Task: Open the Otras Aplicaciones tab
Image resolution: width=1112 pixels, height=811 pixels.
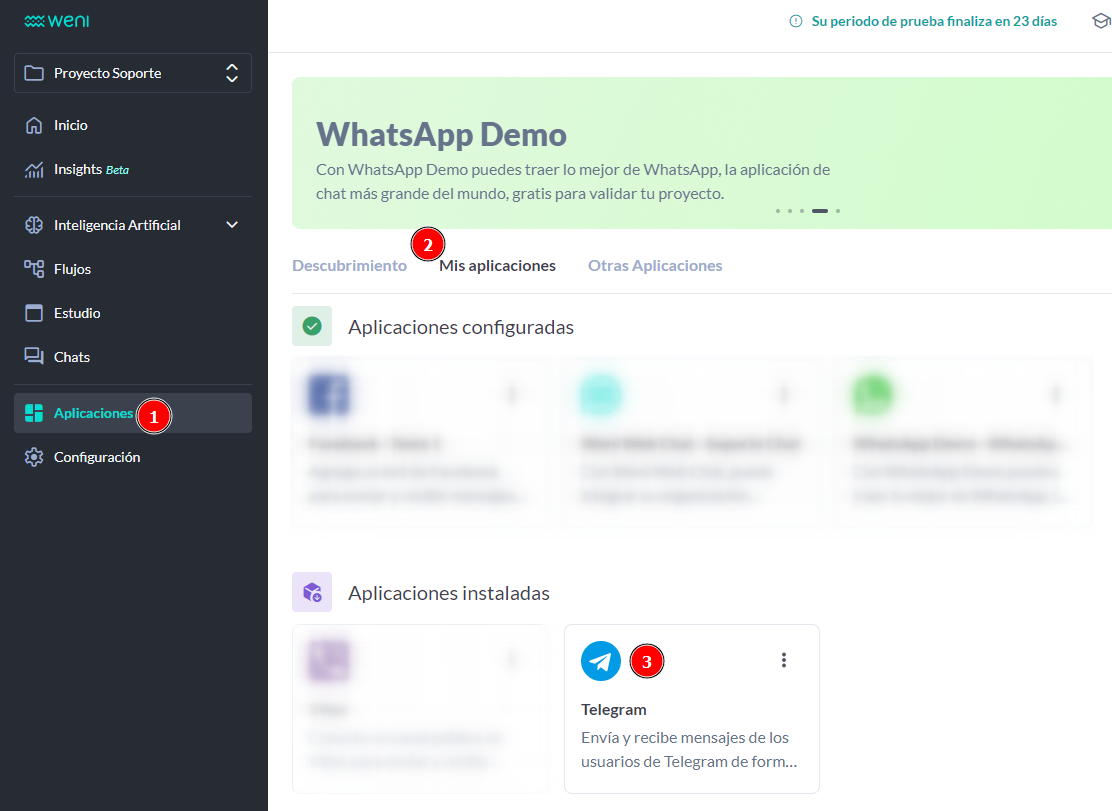Action: point(655,265)
